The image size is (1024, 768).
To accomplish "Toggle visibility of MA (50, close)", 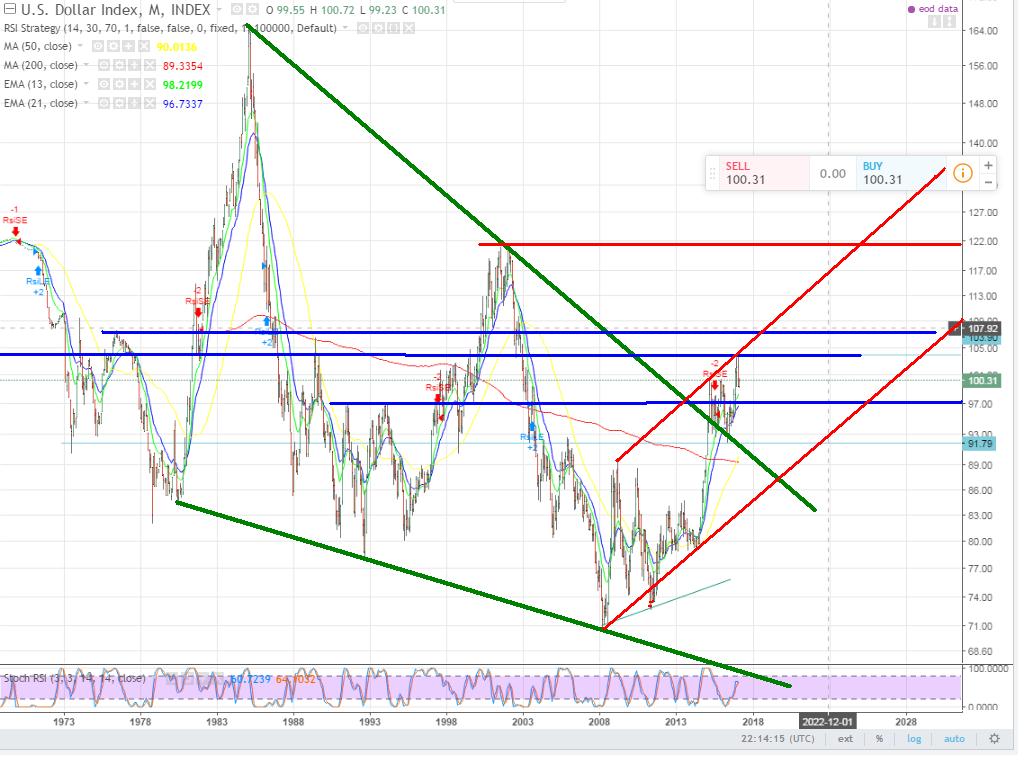I will pyautogui.click(x=97, y=46).
